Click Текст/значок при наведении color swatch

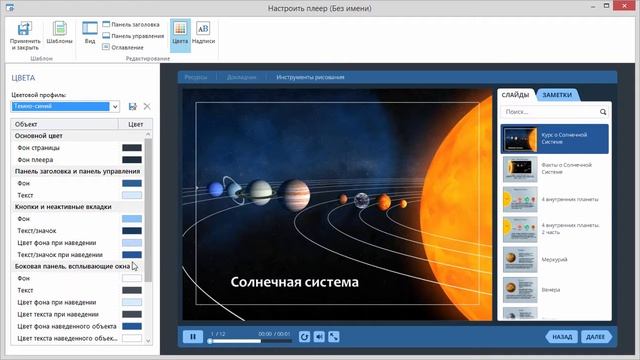click(x=132, y=255)
